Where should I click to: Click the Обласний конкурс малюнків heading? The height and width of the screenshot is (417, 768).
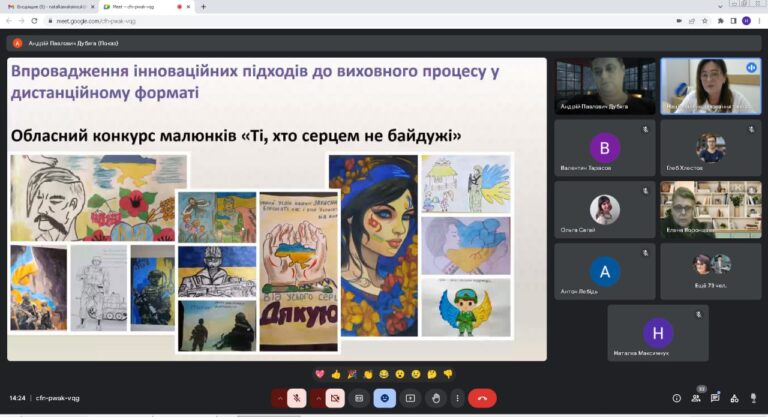click(236, 136)
